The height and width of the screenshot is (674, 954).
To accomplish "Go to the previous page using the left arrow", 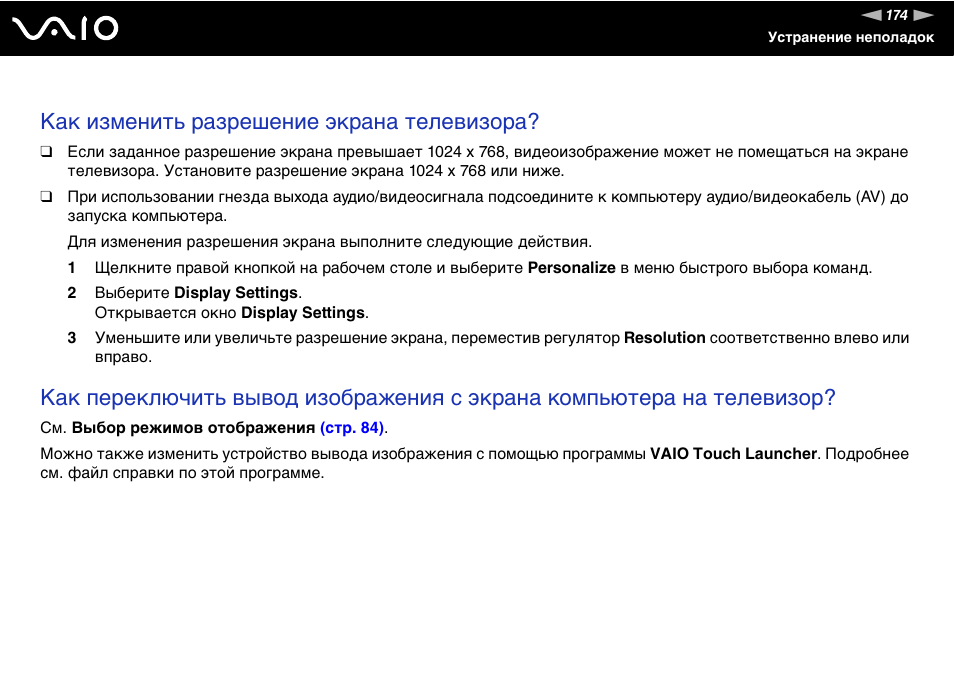I will [x=872, y=15].
